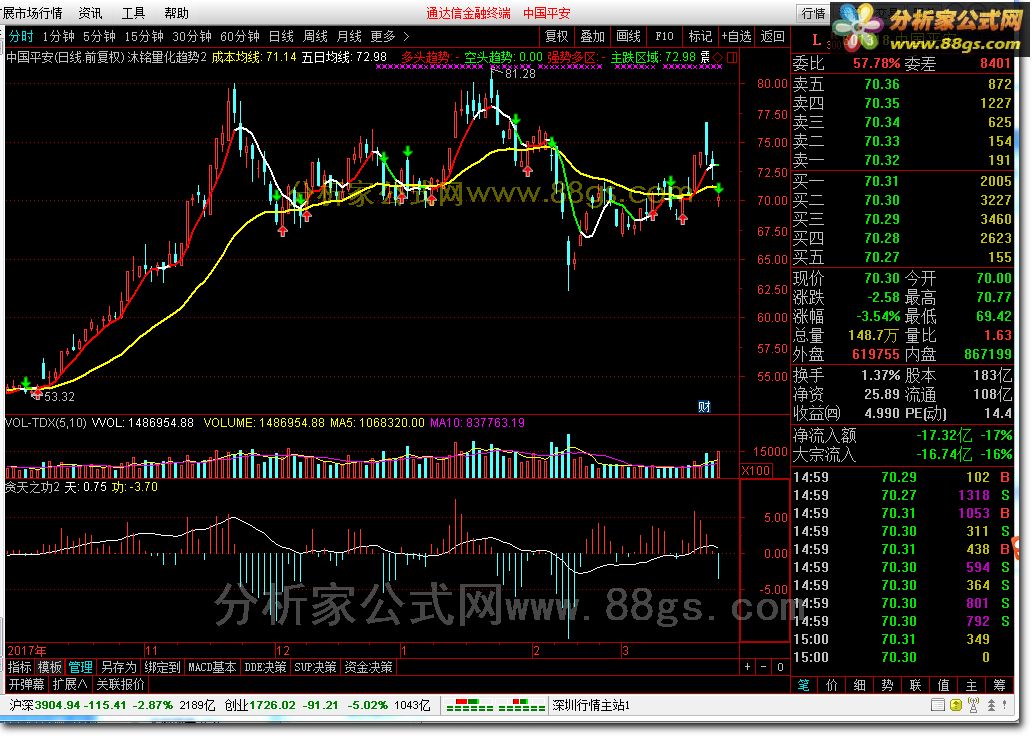This screenshot has width=1032, height=736.
Task: Zoom in chart with + button
Action: coord(747,667)
